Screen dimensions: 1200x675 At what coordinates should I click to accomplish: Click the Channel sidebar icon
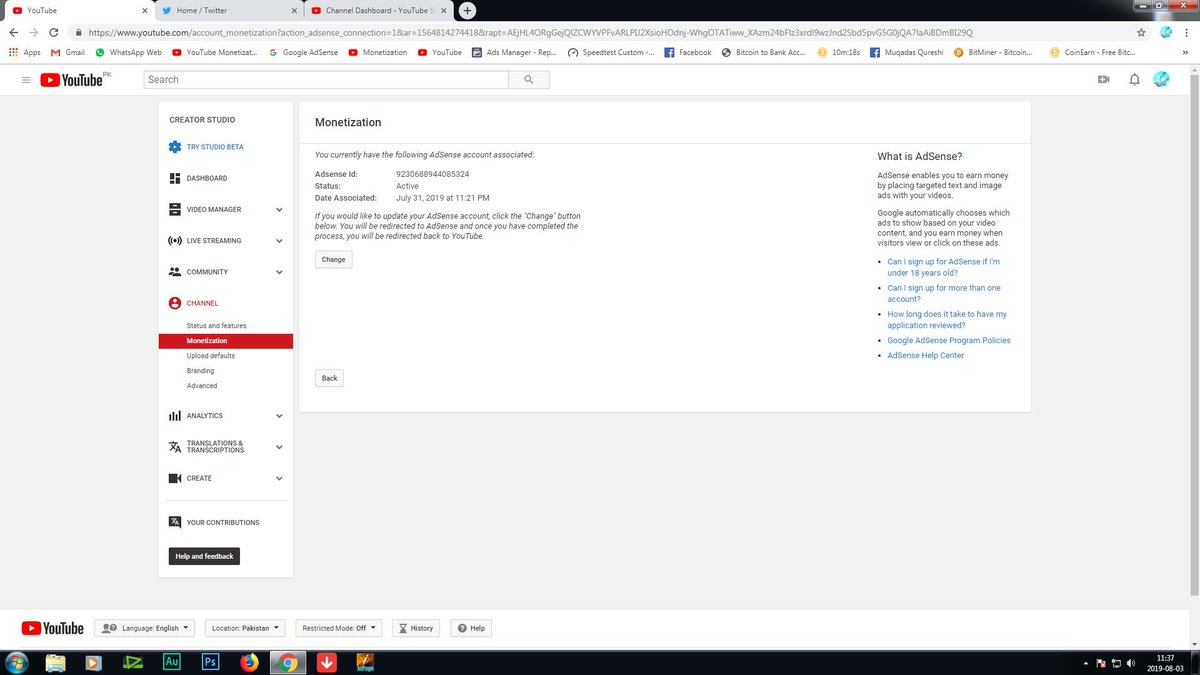tap(175, 303)
